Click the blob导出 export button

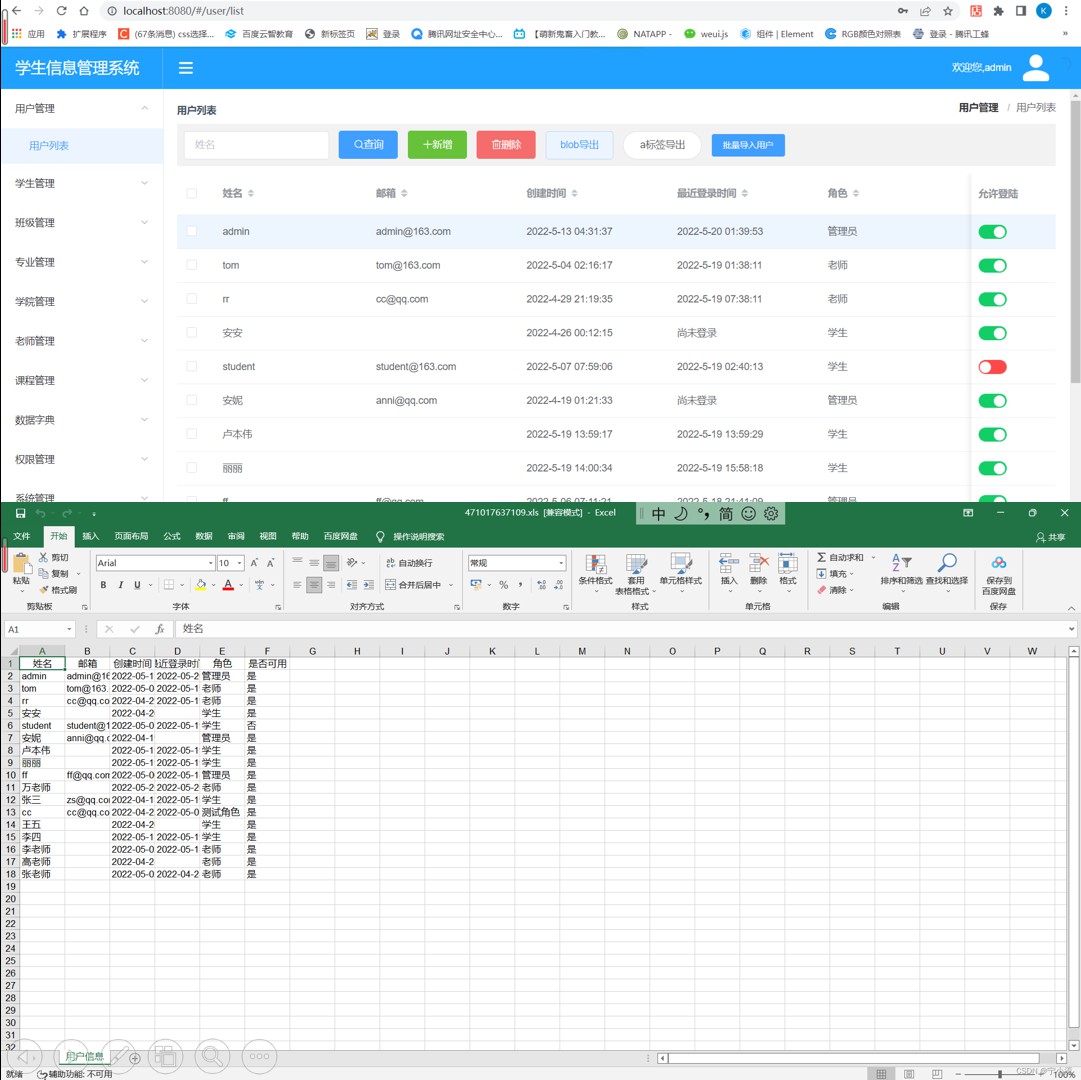pos(579,145)
